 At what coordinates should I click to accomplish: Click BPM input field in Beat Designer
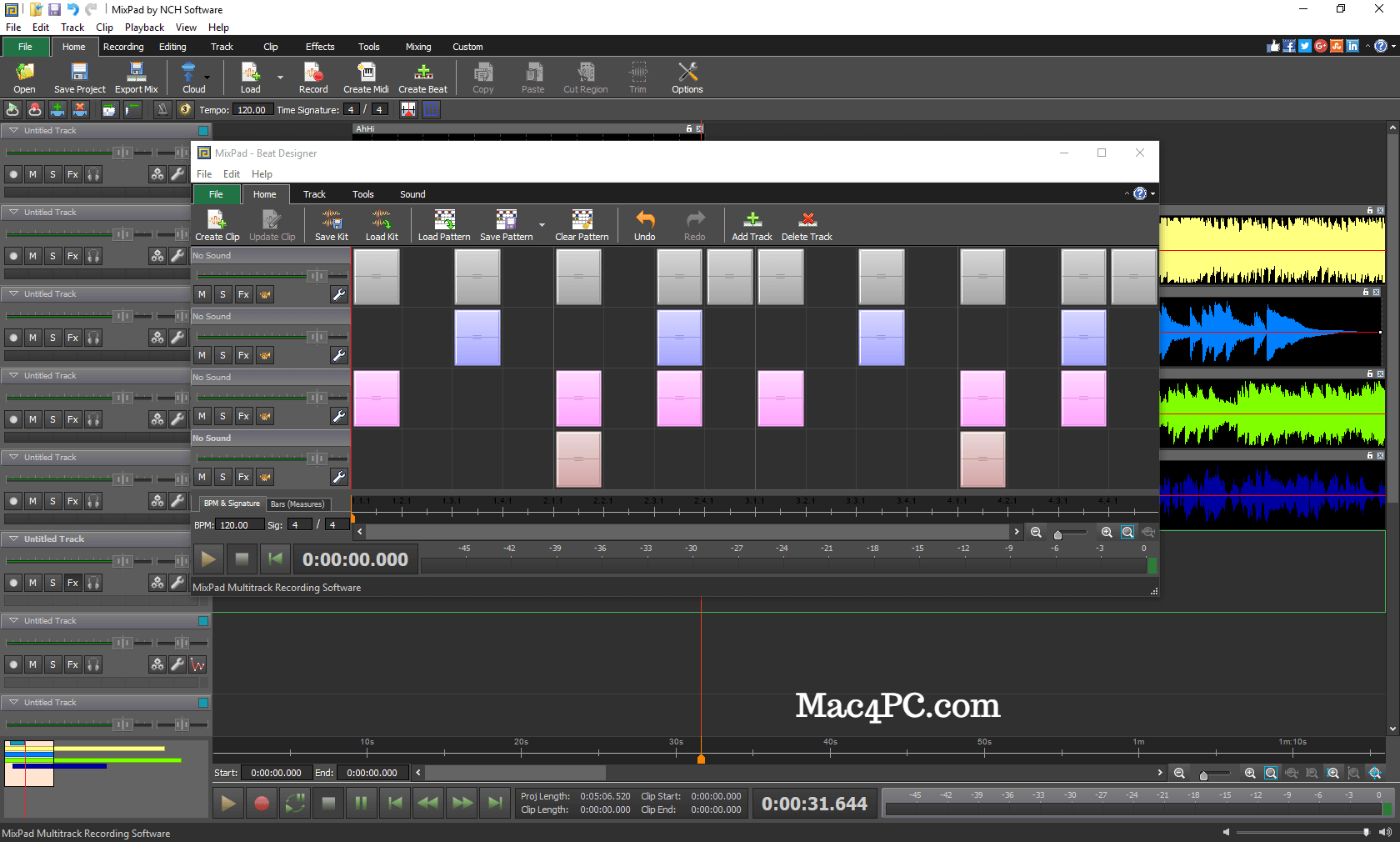(239, 524)
